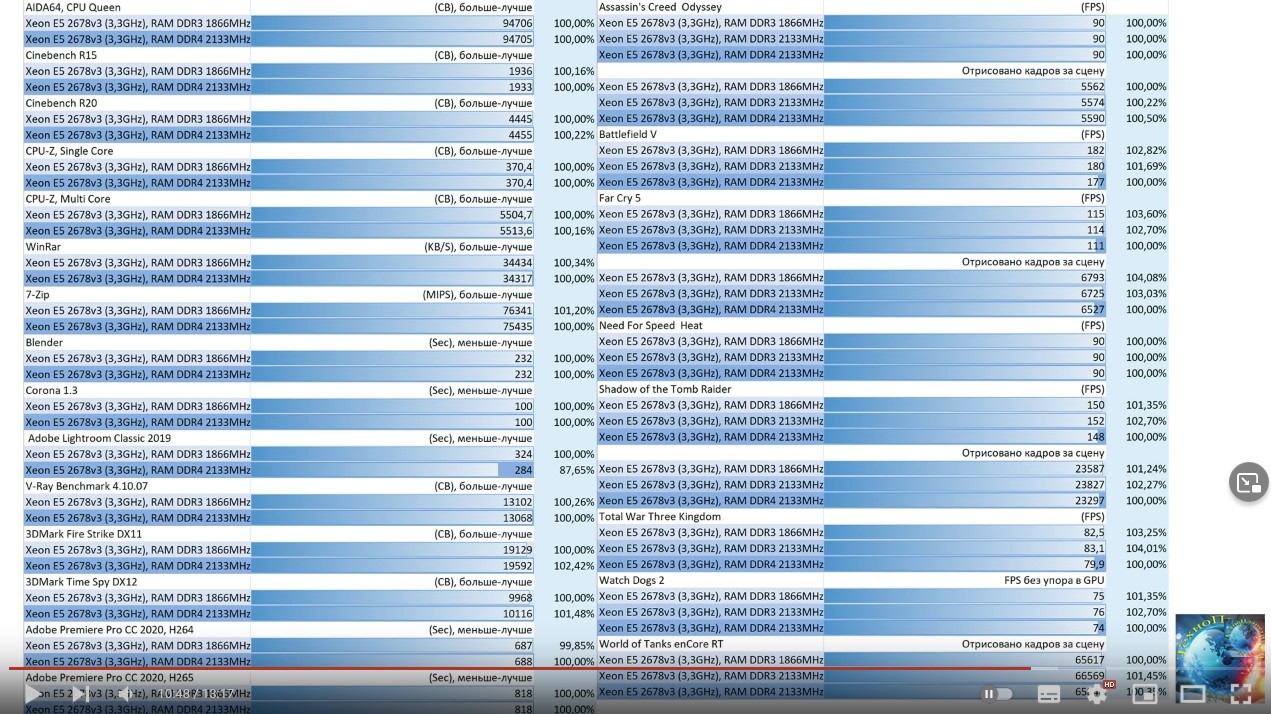Select the Fire Strike score 19592
1271x714 pixels.
pos(517,566)
